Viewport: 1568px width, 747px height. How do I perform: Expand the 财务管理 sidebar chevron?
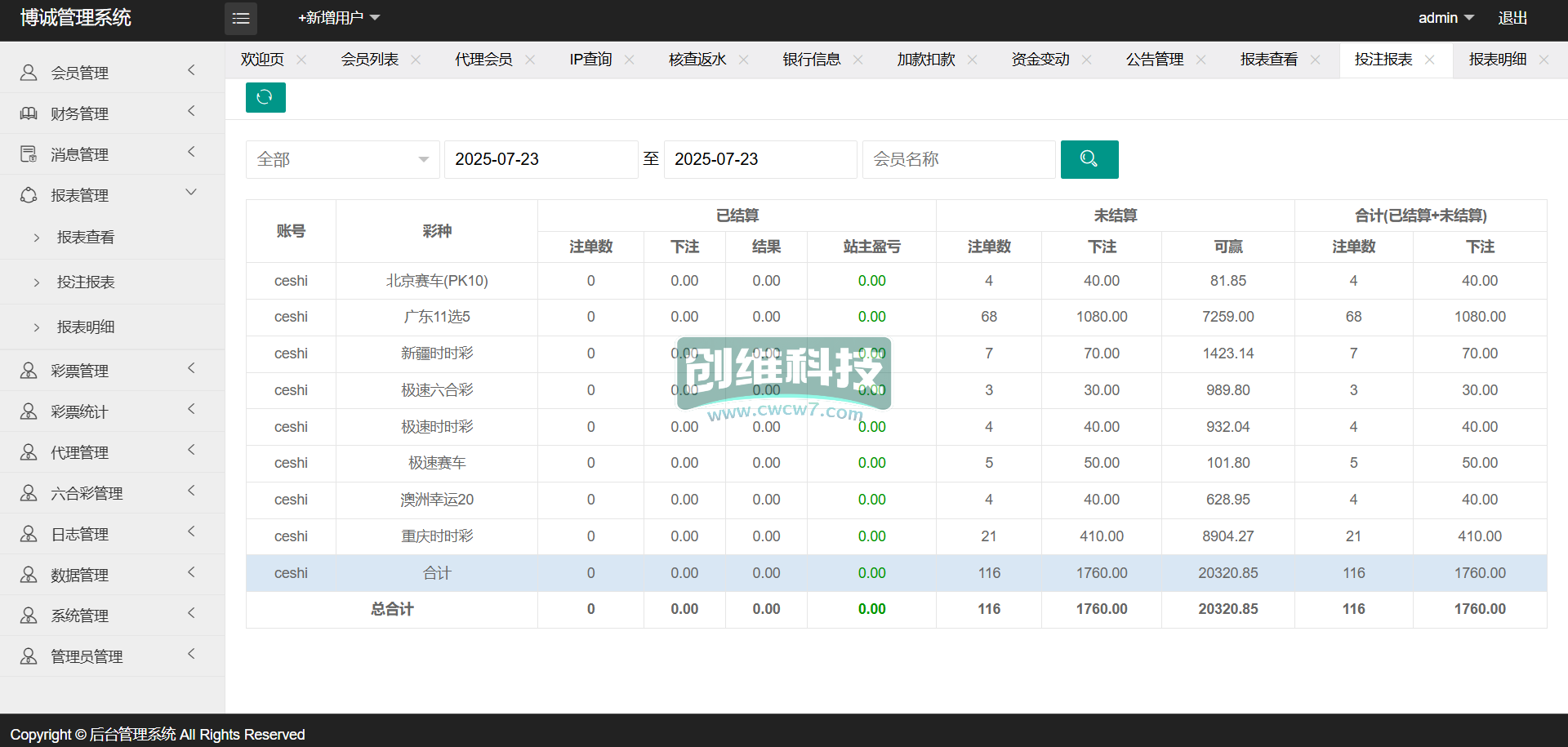(192, 111)
